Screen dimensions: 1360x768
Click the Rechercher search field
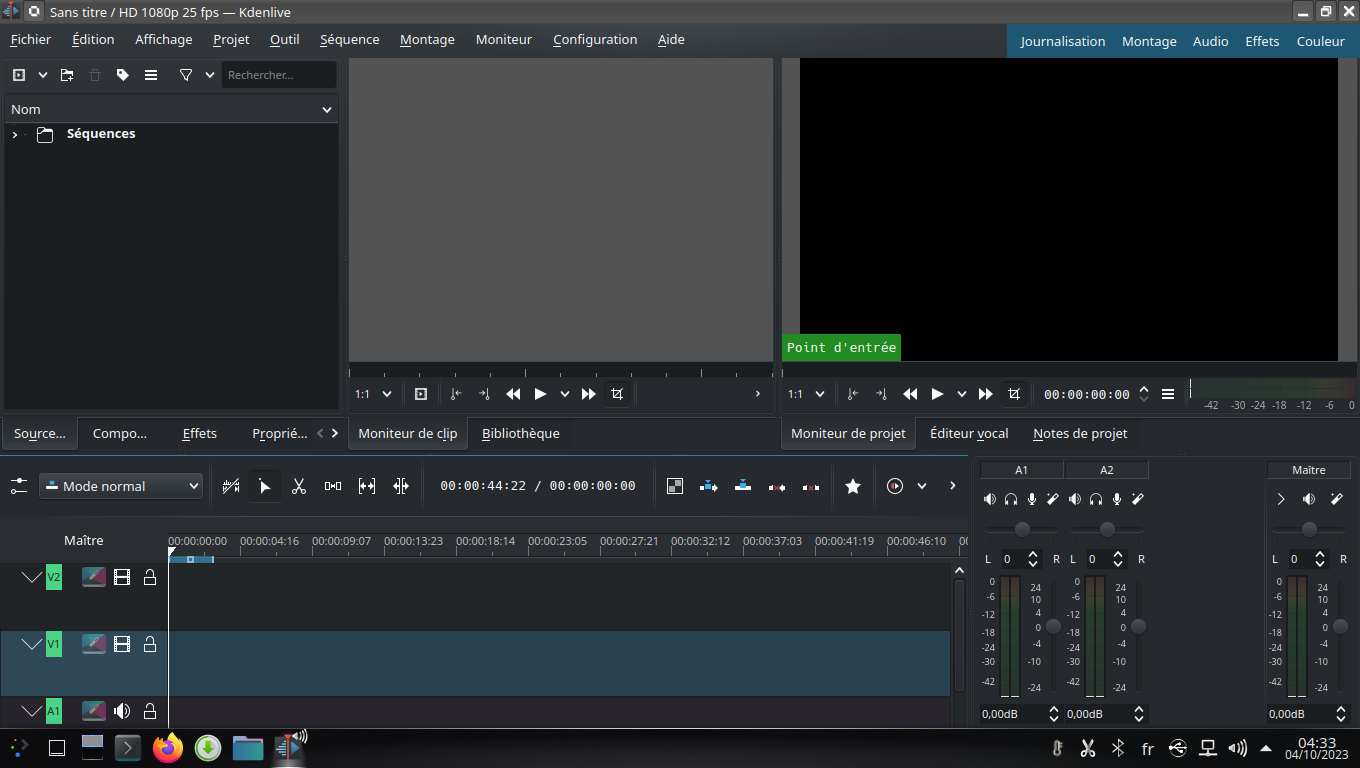click(278, 75)
